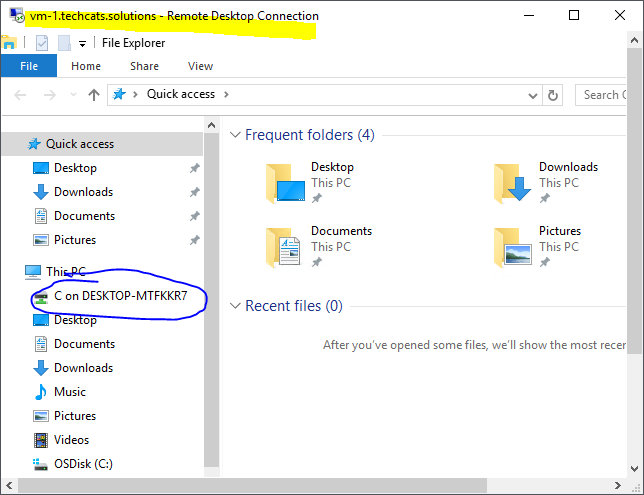Open the address bar history dropdown
The height and width of the screenshot is (495, 644).
(x=533, y=96)
